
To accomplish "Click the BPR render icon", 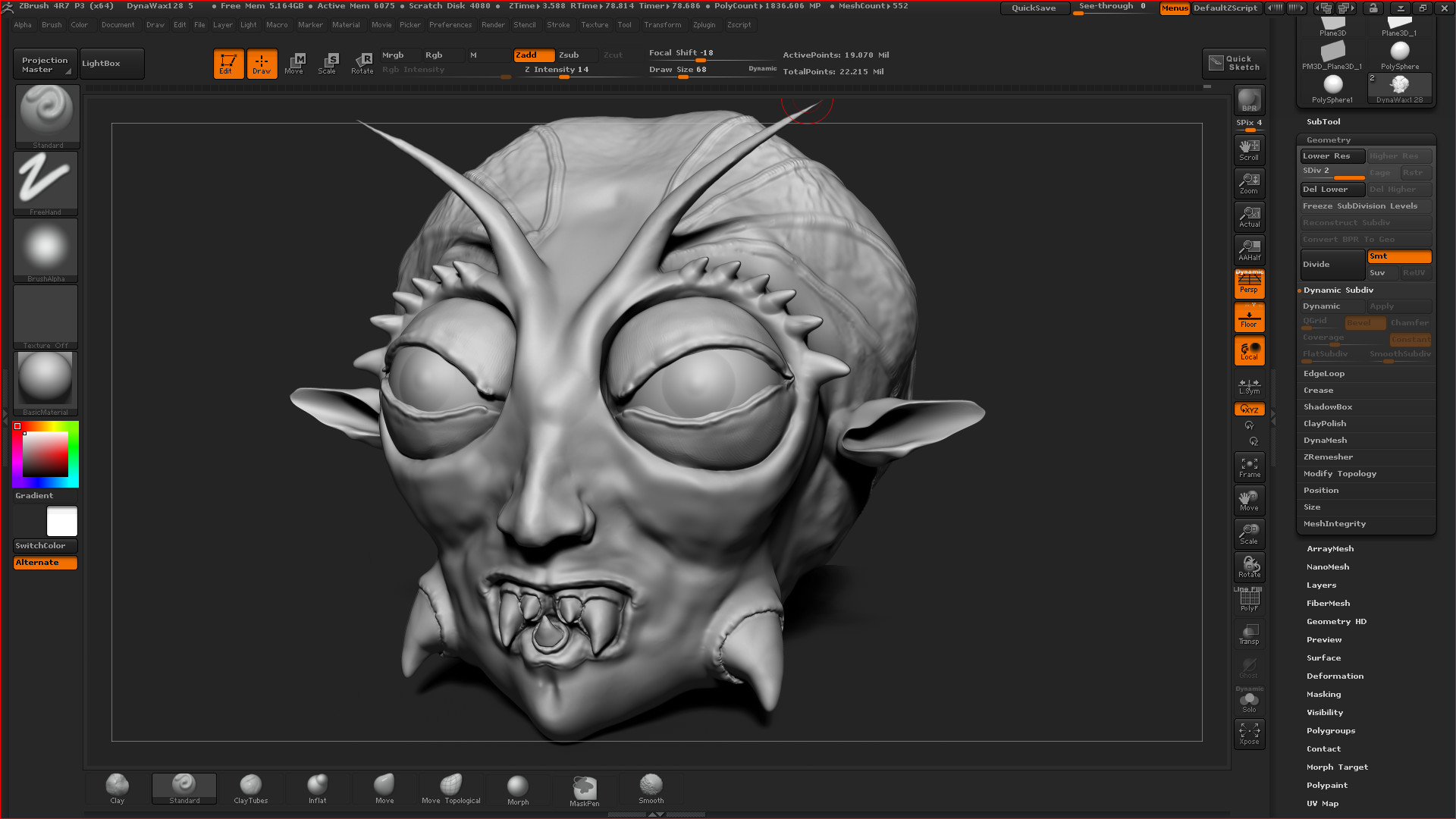I will tap(1249, 100).
